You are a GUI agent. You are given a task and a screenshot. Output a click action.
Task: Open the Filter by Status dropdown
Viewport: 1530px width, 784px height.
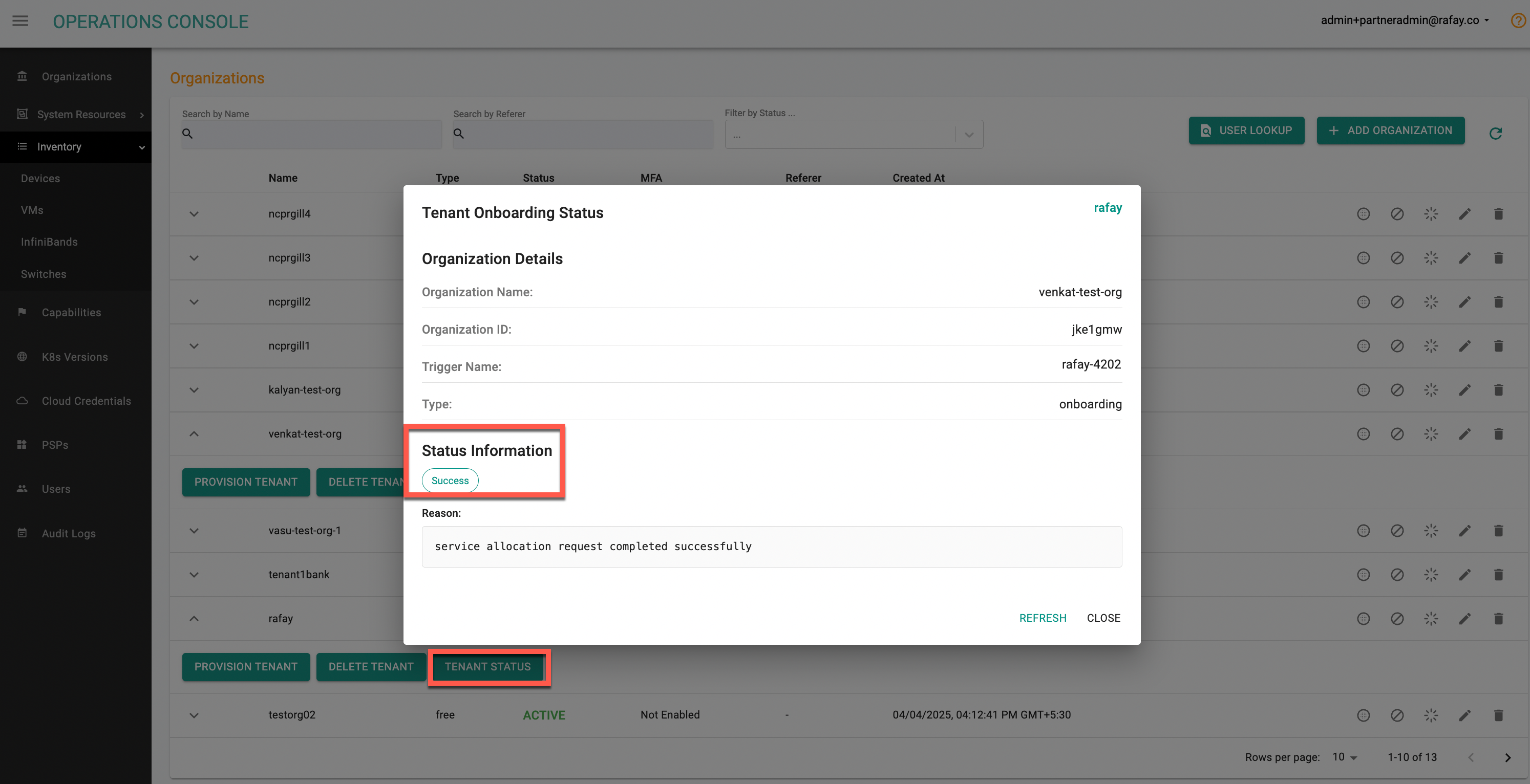[x=968, y=134]
